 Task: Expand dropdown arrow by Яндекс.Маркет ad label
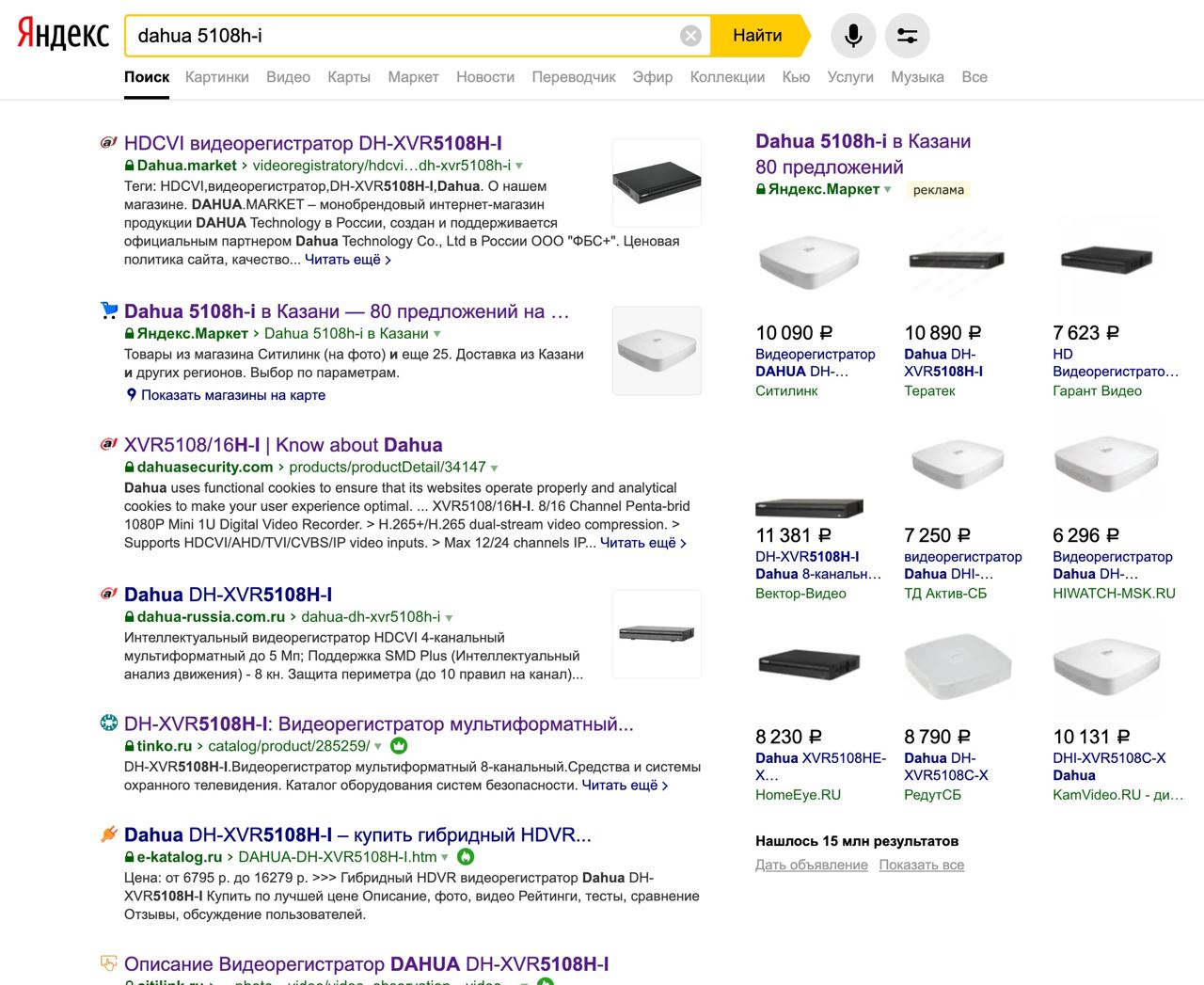(x=887, y=189)
